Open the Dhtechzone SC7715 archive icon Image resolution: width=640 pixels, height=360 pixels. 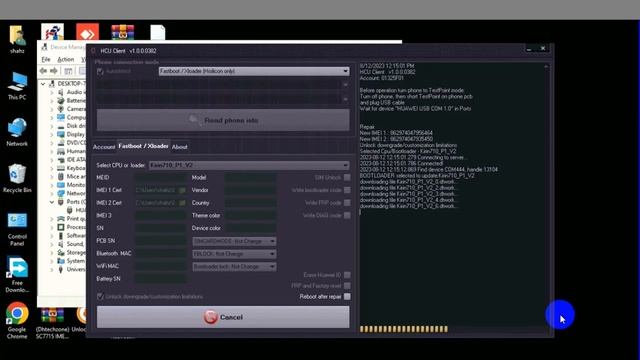click(x=52, y=324)
